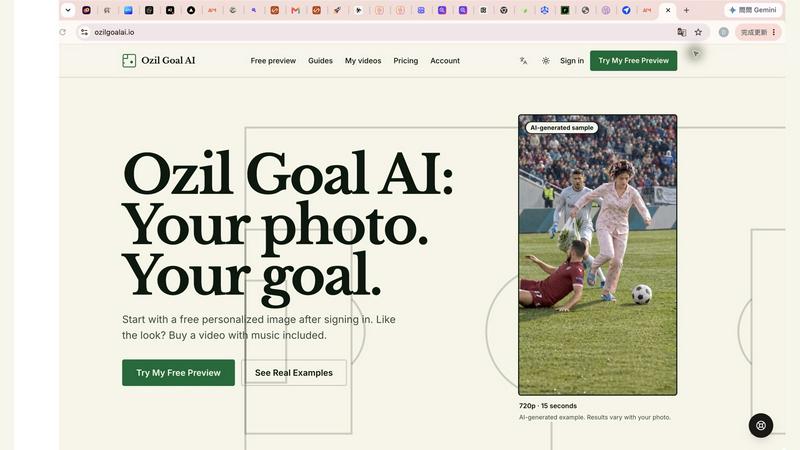Toggle the light/dark theme sun icon
This screenshot has height=450, width=800.
(545, 61)
